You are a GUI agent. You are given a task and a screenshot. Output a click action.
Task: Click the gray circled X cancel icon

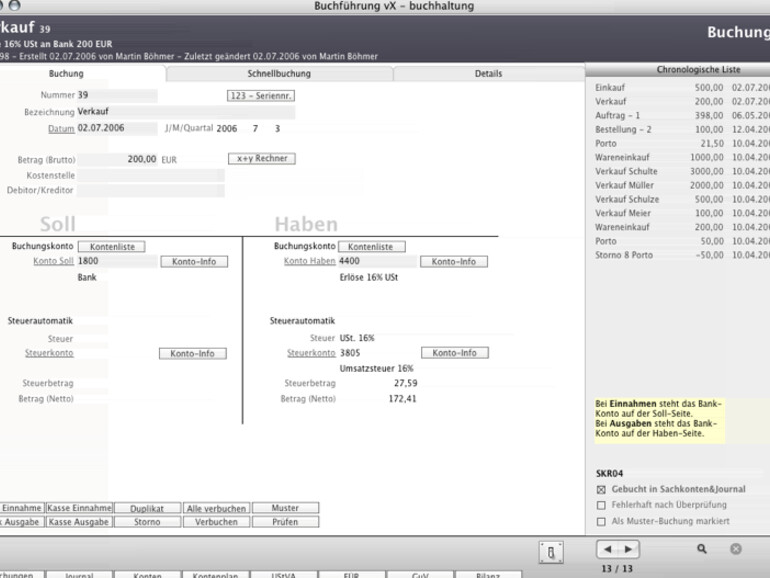[x=736, y=549]
